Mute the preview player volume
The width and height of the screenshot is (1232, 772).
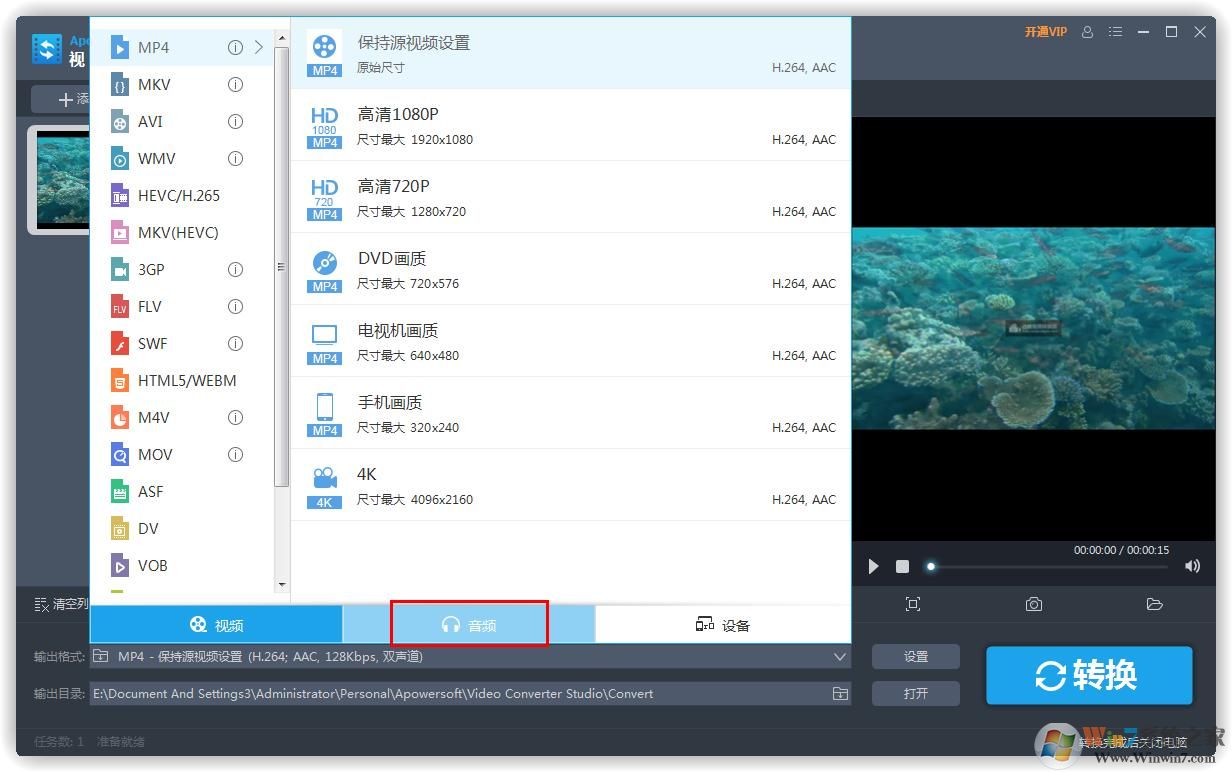[1192, 566]
